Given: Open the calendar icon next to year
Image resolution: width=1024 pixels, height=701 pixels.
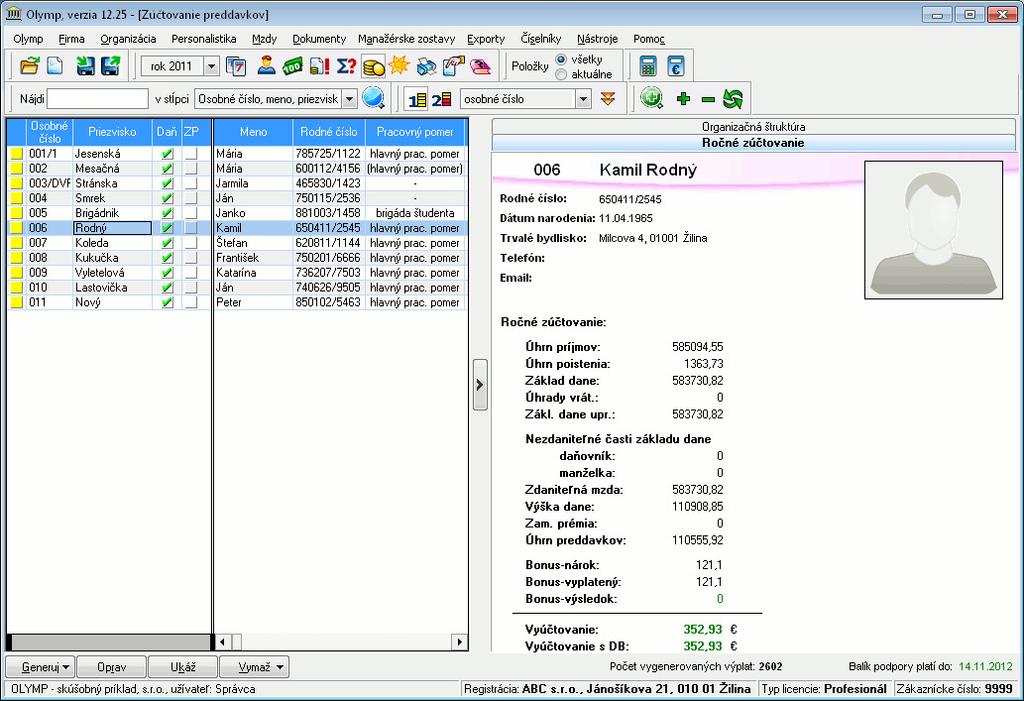Looking at the screenshot, I should [236, 66].
